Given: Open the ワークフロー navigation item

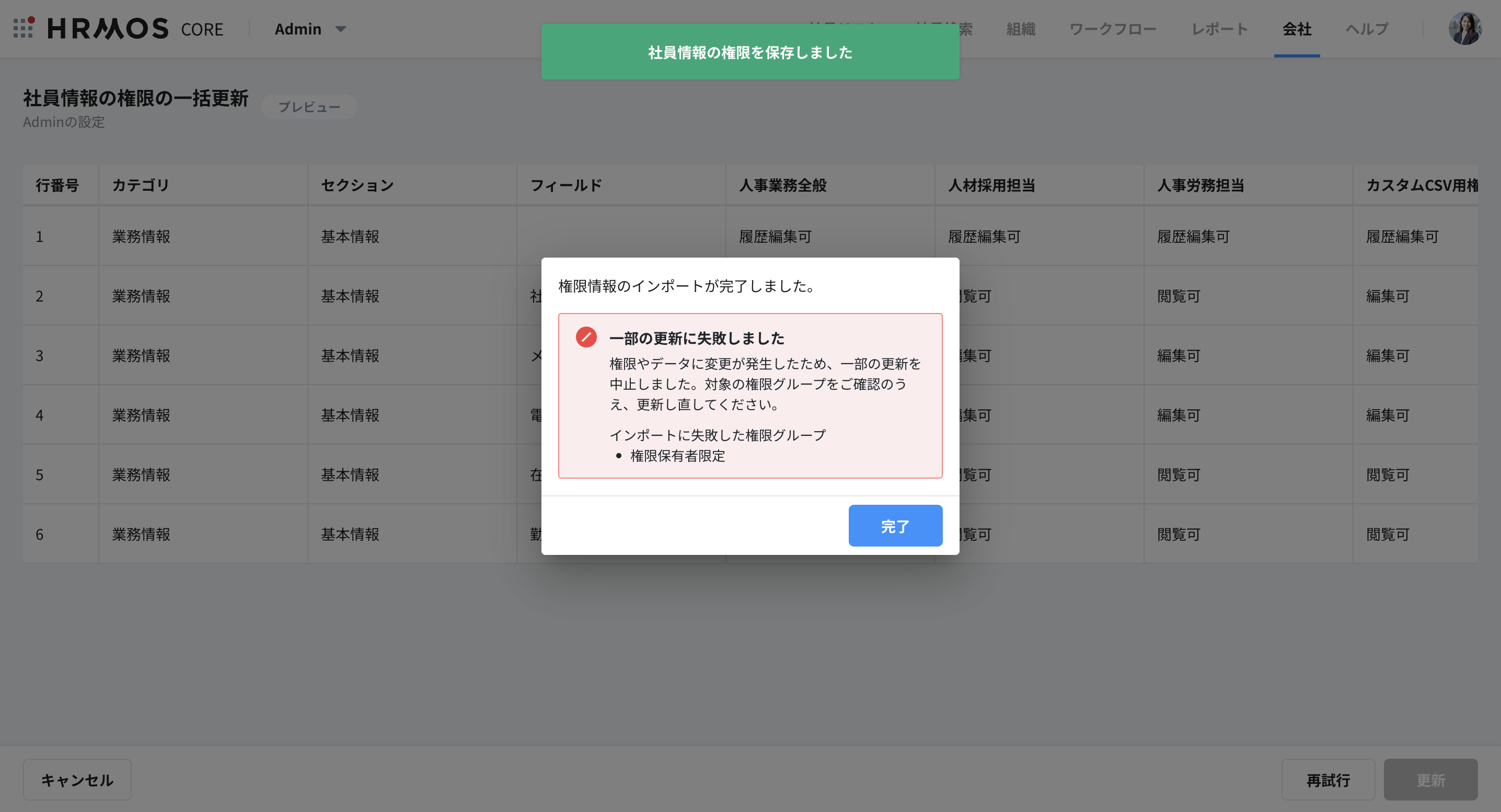Looking at the screenshot, I should tap(1113, 29).
